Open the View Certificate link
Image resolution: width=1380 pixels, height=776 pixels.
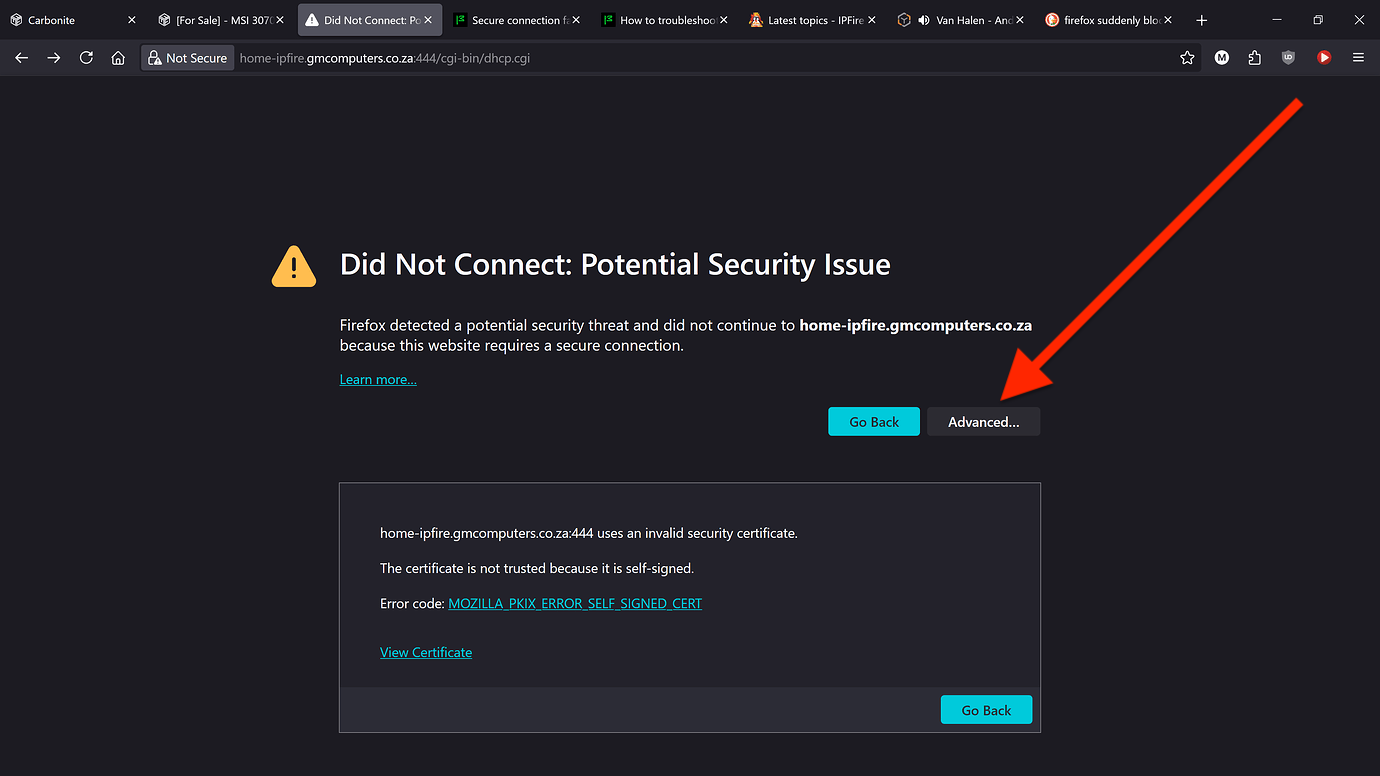point(426,653)
